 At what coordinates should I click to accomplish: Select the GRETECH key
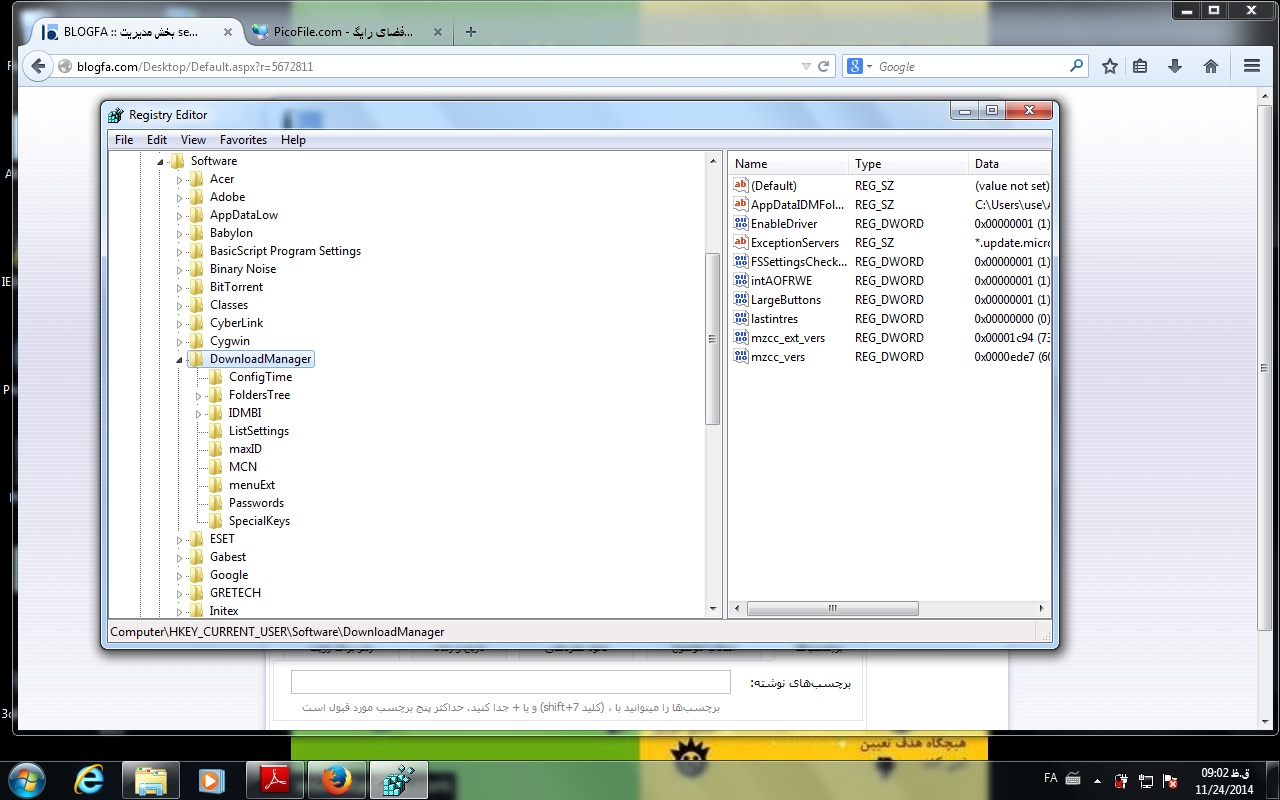[235, 593]
